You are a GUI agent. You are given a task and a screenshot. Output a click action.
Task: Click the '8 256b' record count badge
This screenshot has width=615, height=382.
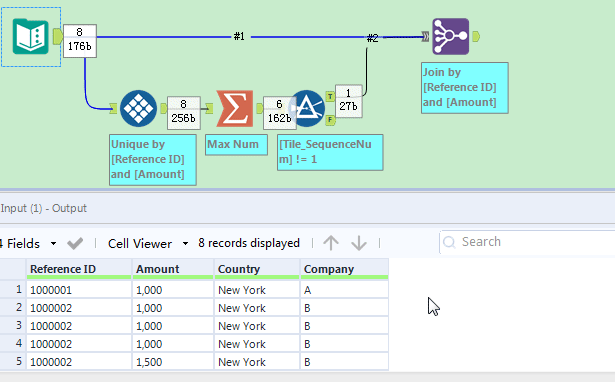point(184,113)
